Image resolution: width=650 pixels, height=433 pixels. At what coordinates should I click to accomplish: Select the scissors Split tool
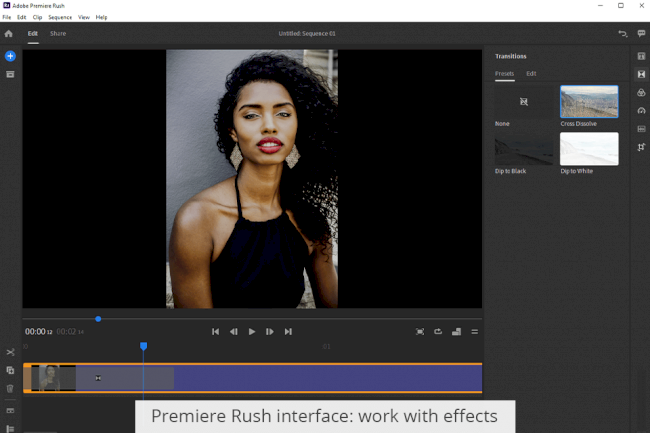click(x=10, y=352)
